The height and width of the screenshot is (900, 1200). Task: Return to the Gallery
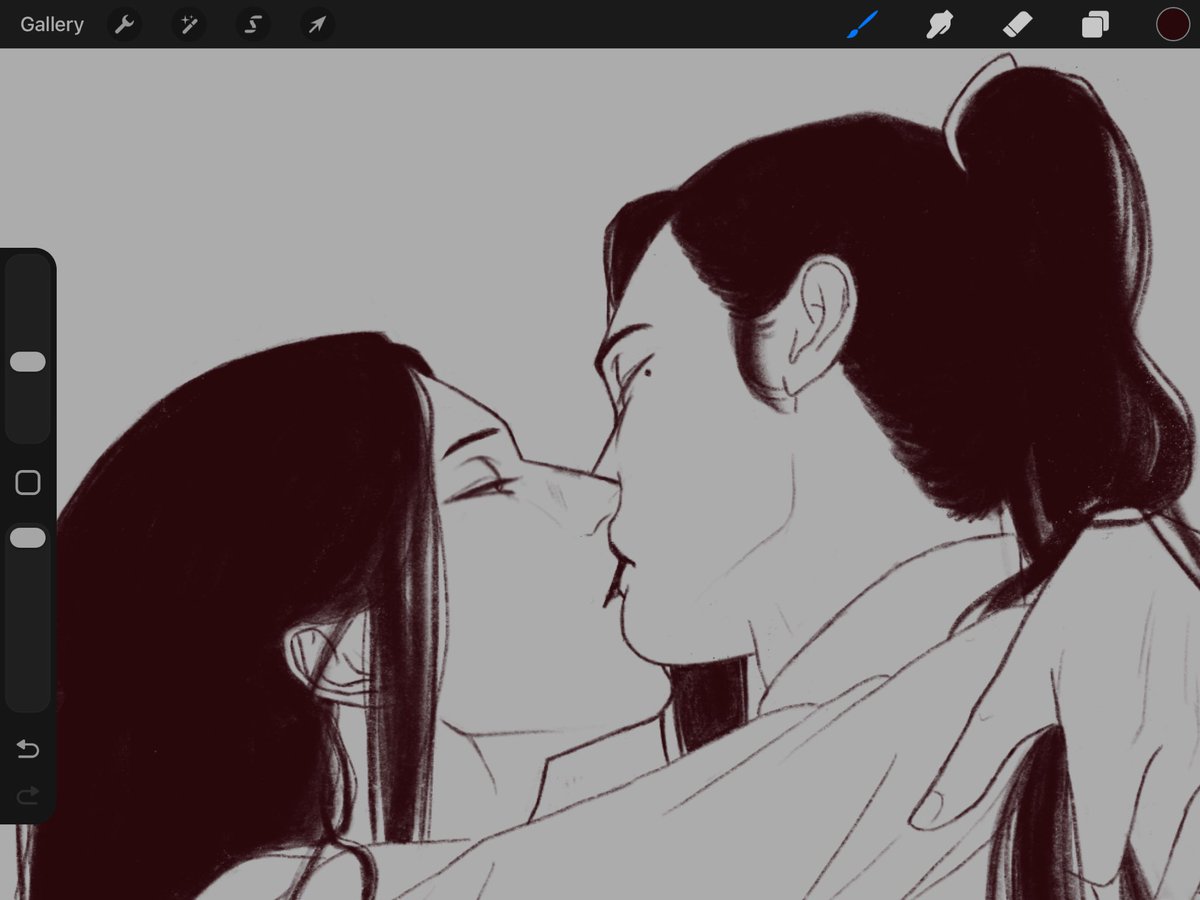(x=52, y=24)
